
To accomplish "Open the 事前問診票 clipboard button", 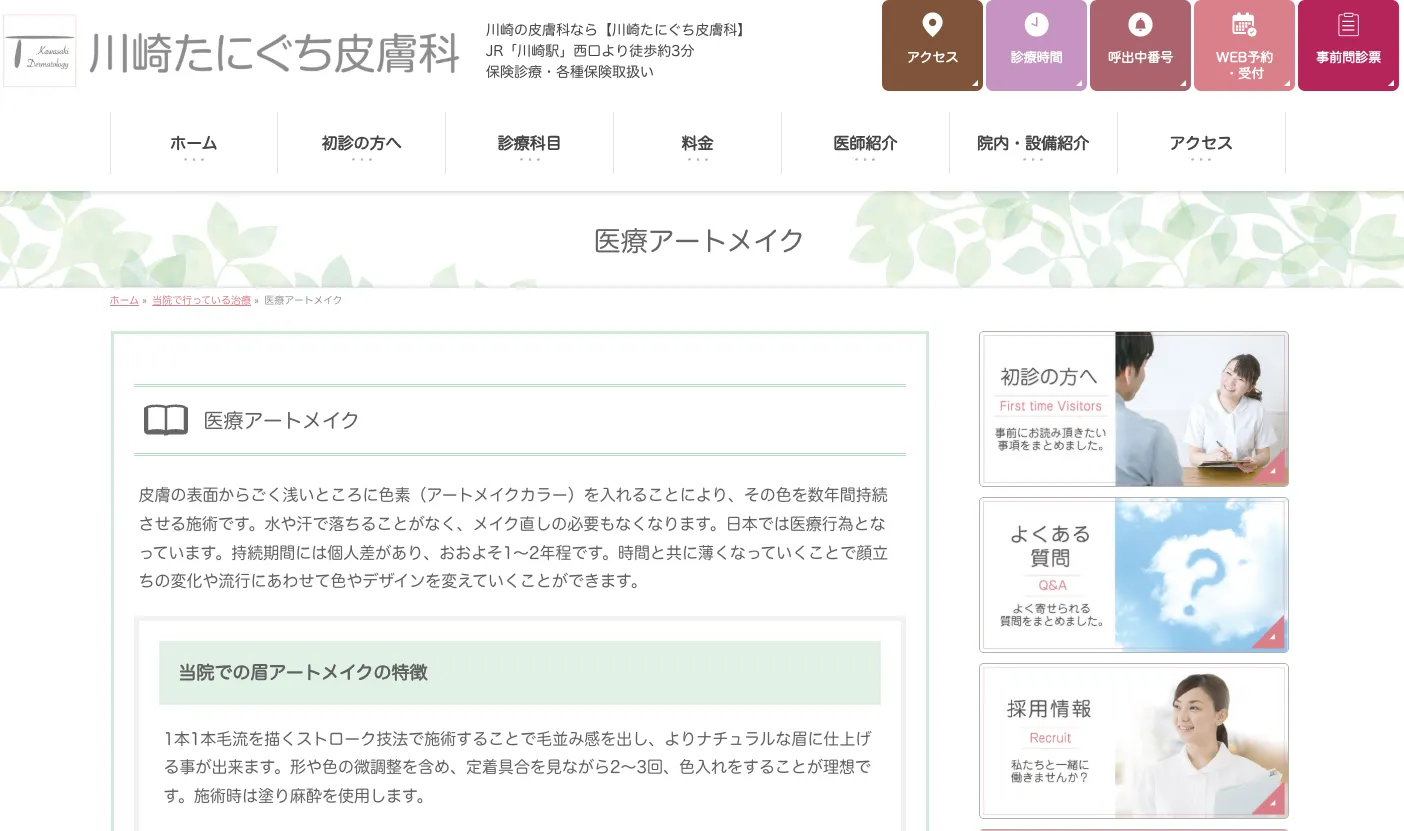I will [1348, 45].
